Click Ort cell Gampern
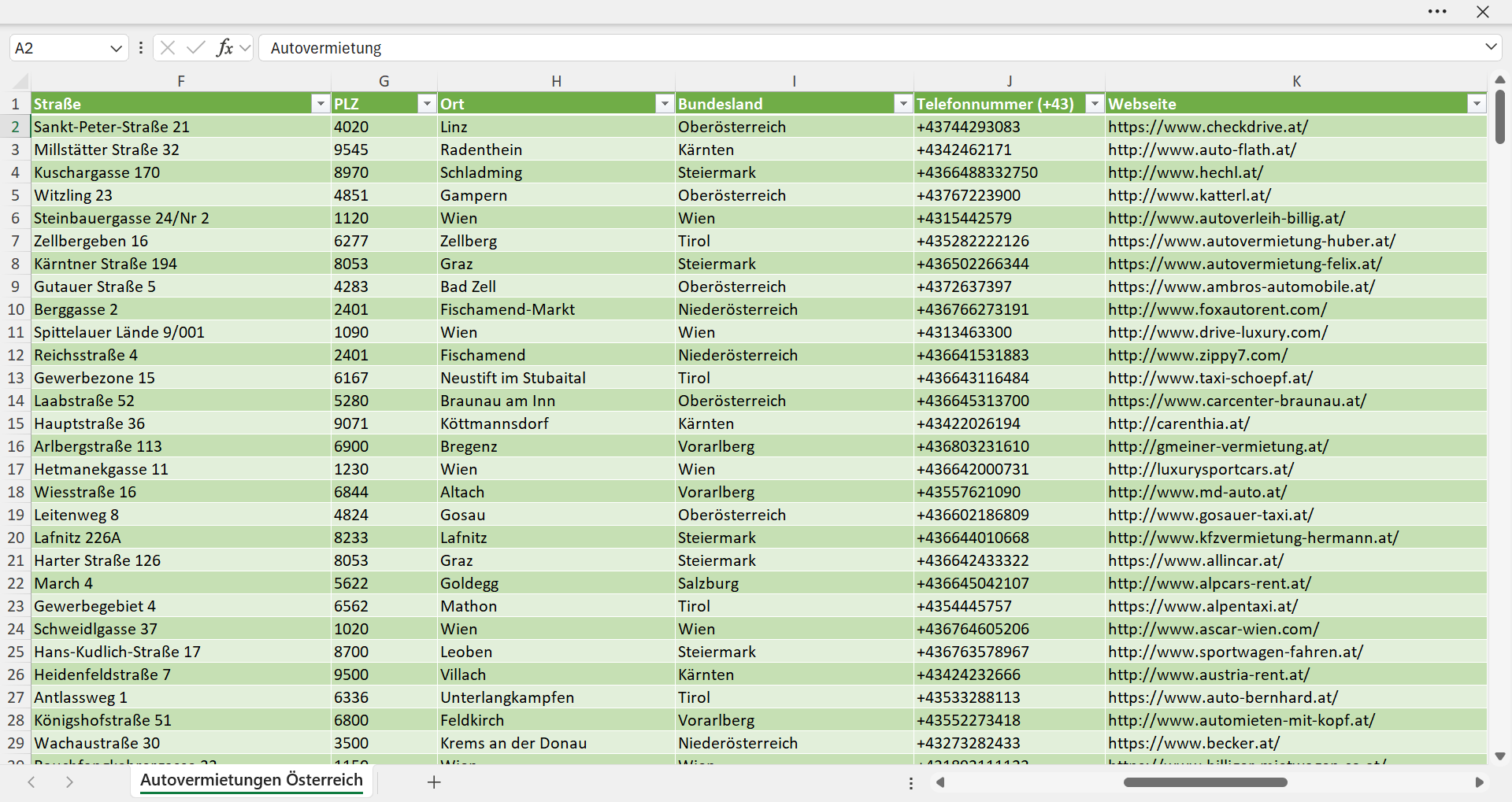This screenshot has height=802, width=1512. click(556, 195)
